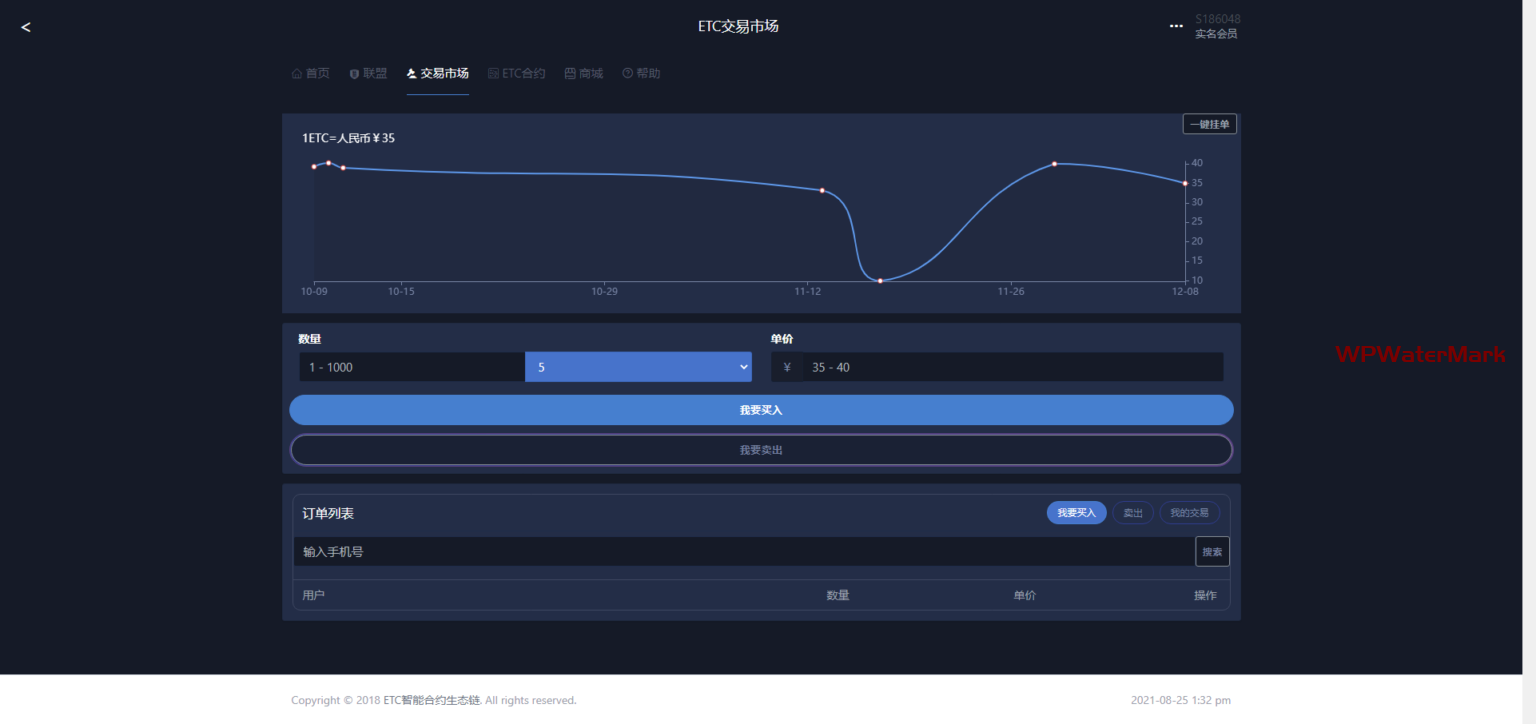Click the unit price 35 - 40 field
The width and height of the screenshot is (1536, 724).
point(1012,367)
